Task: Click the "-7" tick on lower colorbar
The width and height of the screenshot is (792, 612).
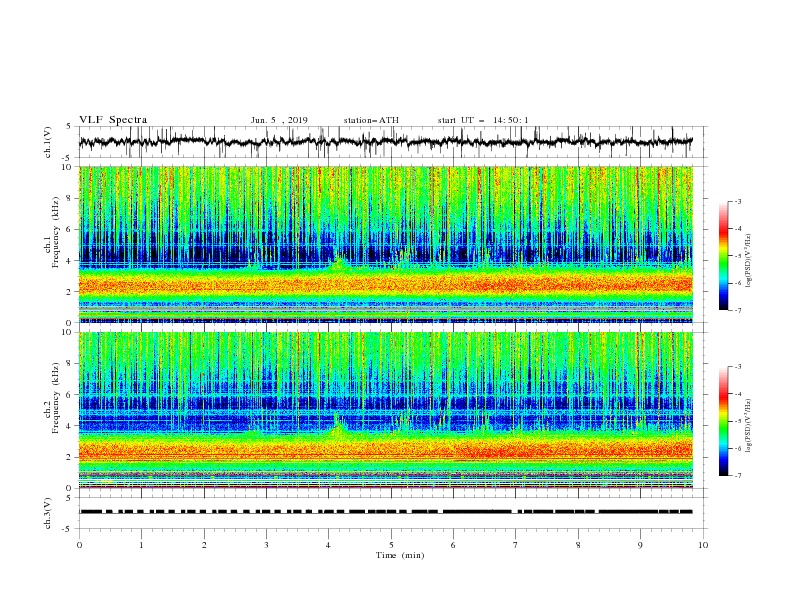Action: point(737,476)
